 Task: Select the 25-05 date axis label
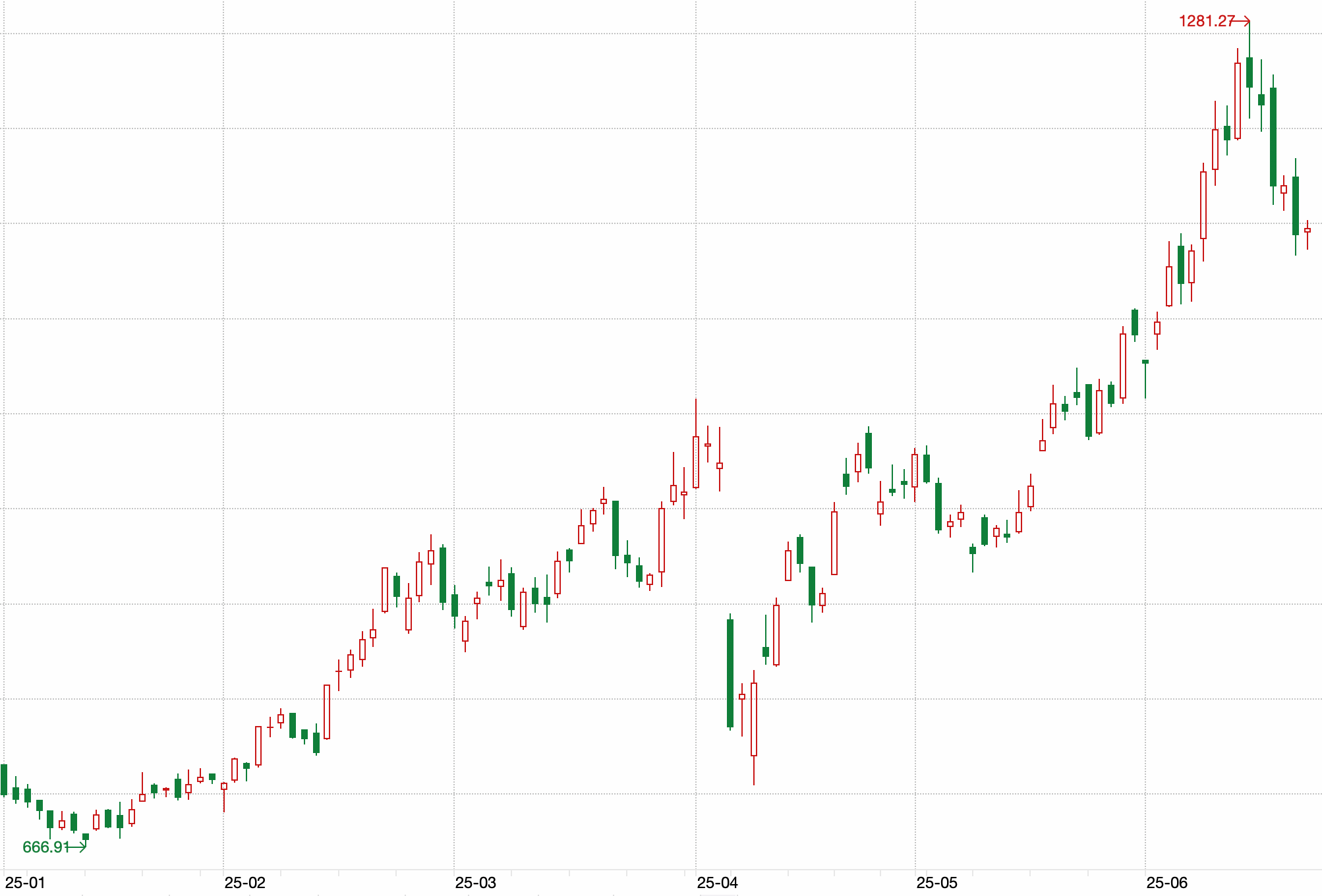[x=936, y=883]
